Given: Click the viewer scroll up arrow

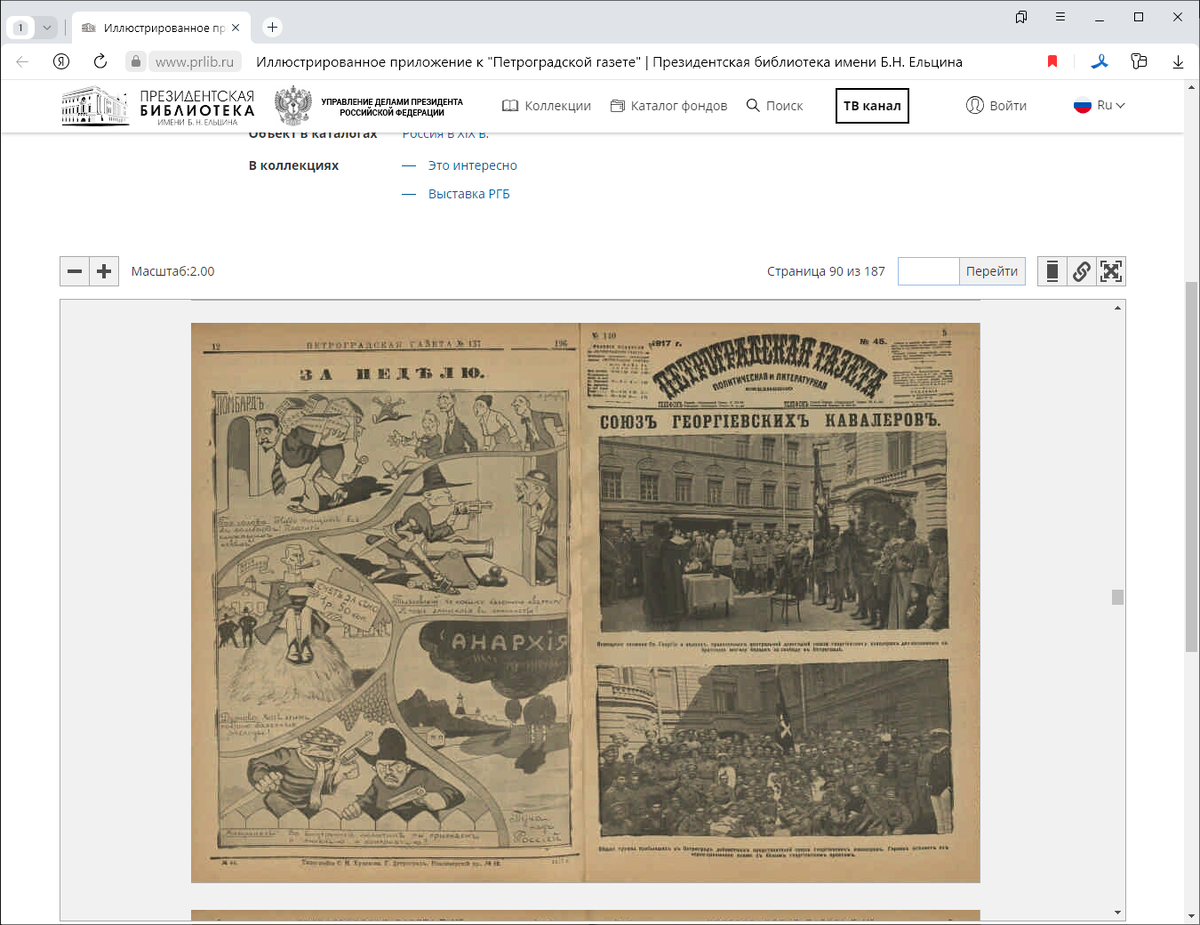Looking at the screenshot, I should (x=1118, y=309).
